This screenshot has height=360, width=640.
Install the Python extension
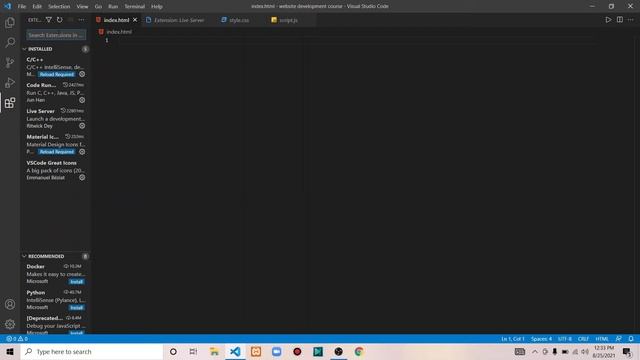[x=77, y=307]
